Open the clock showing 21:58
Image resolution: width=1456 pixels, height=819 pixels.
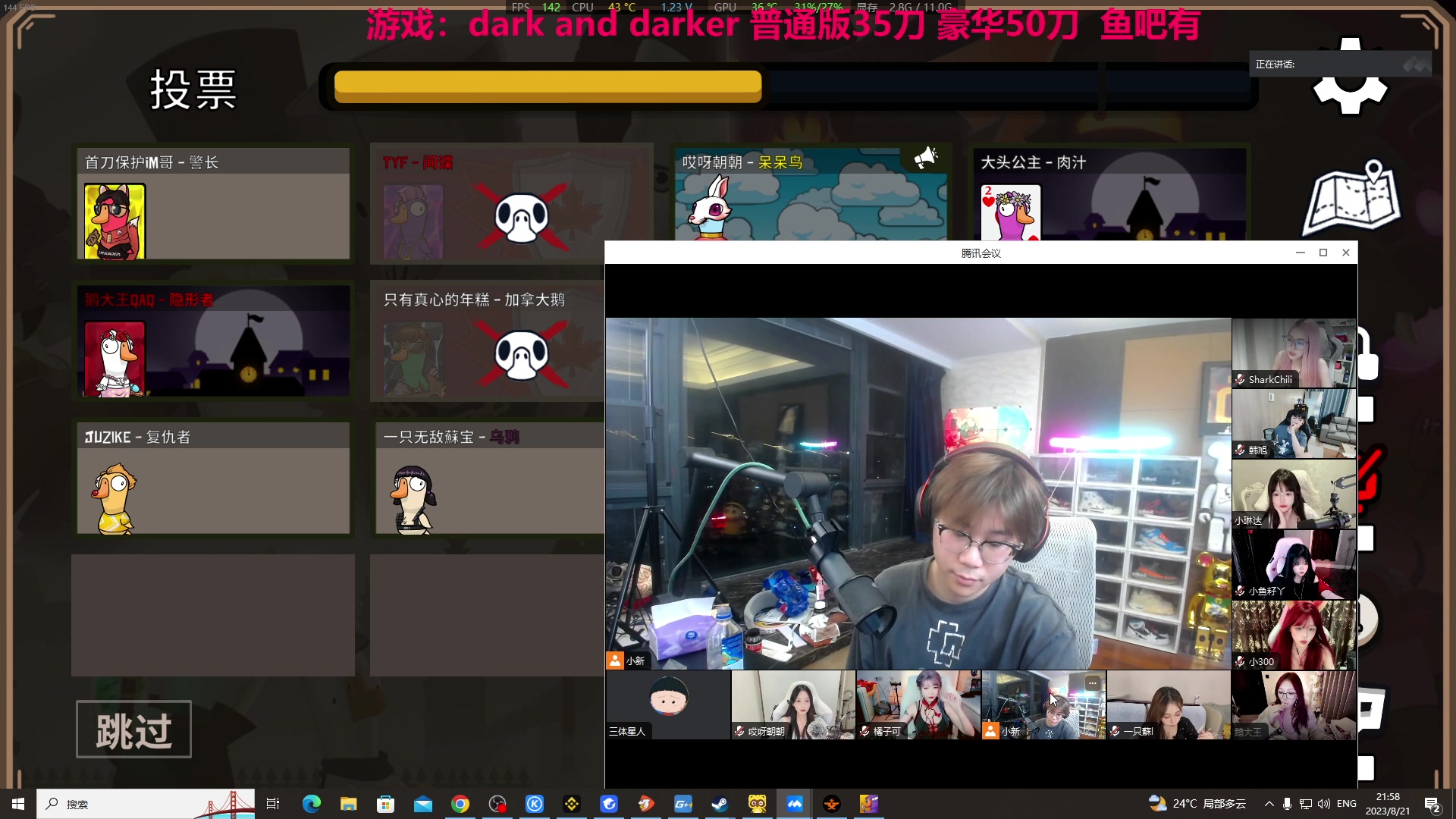(x=1388, y=804)
